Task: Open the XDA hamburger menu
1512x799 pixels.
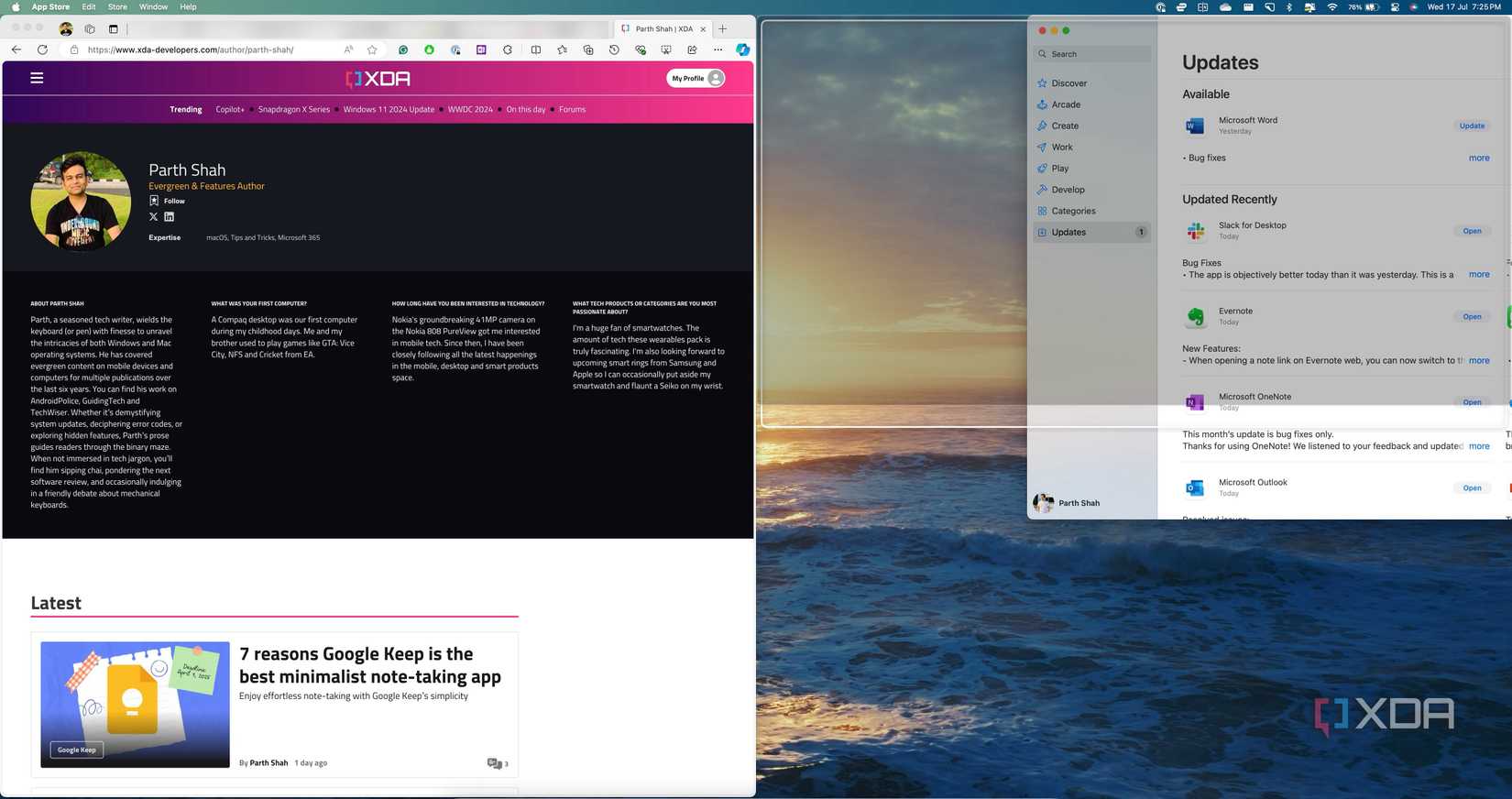Action: (37, 78)
